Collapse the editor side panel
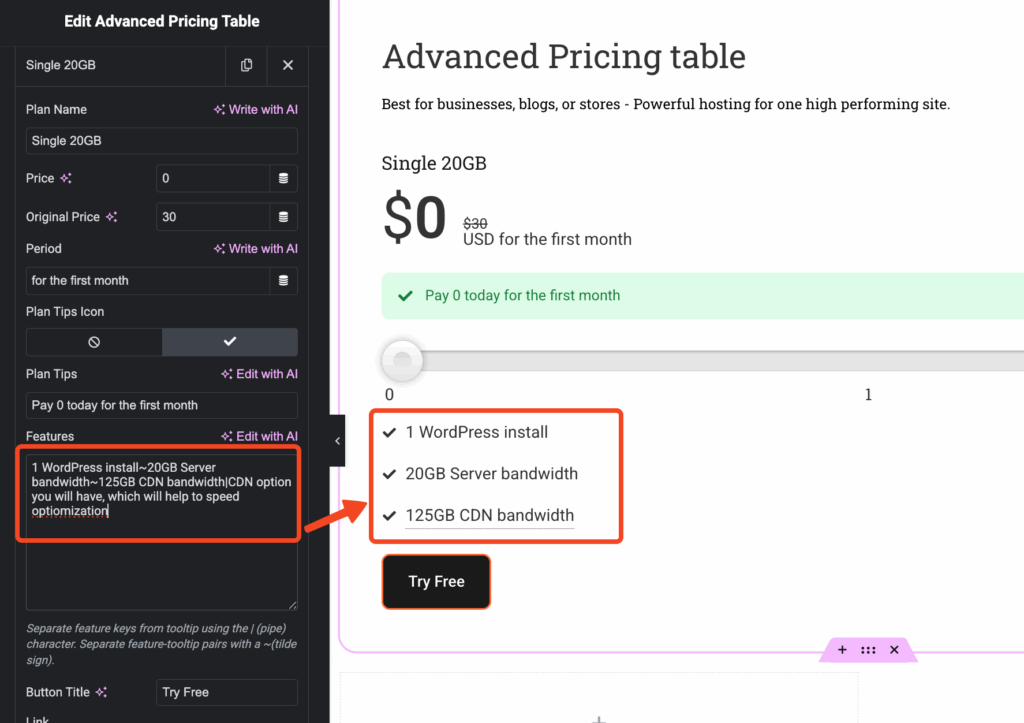Viewport: 1024px width, 723px height. coord(337,441)
